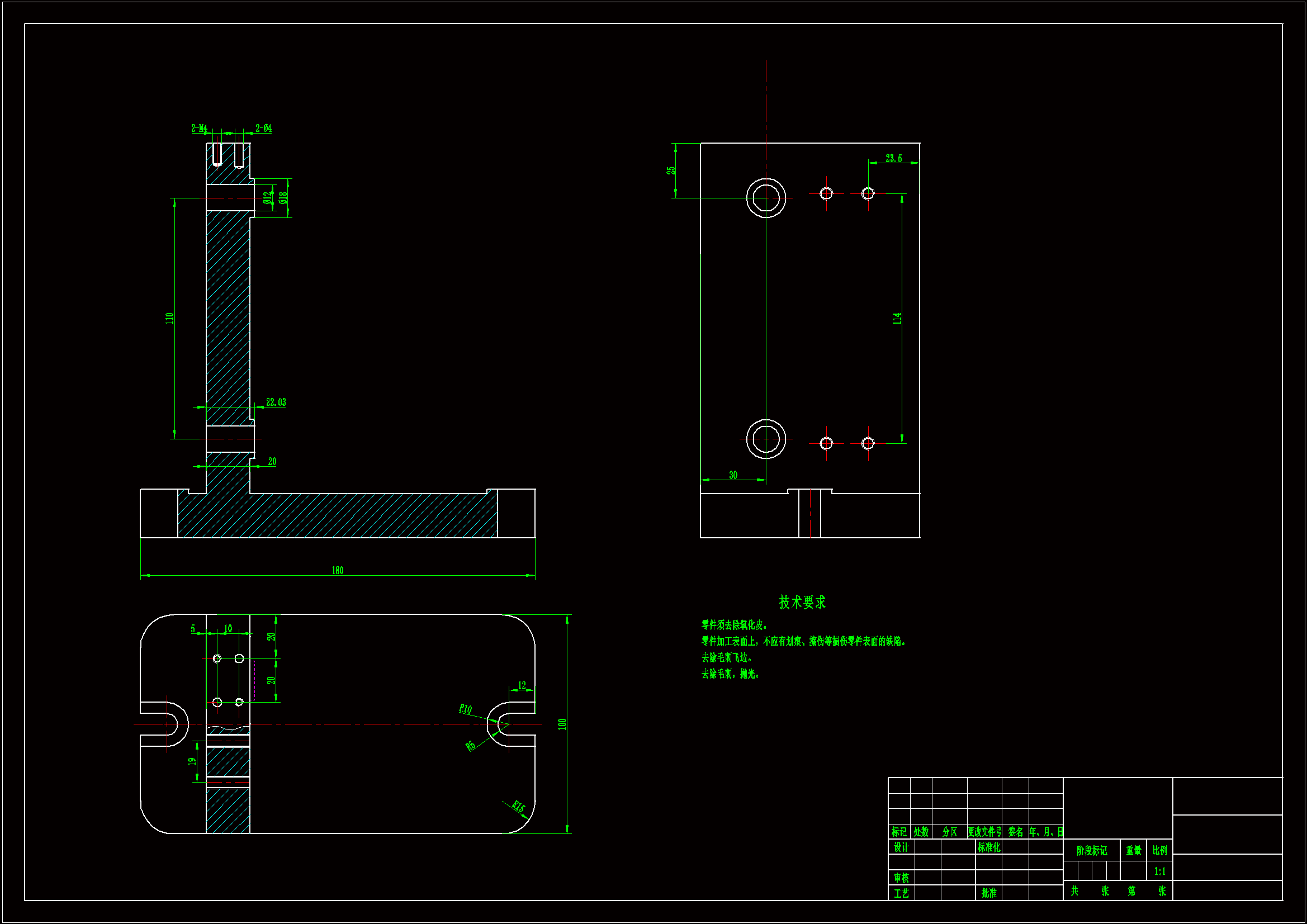
Task: Click the 阶段标记 cell in title block
Action: pos(1092,851)
